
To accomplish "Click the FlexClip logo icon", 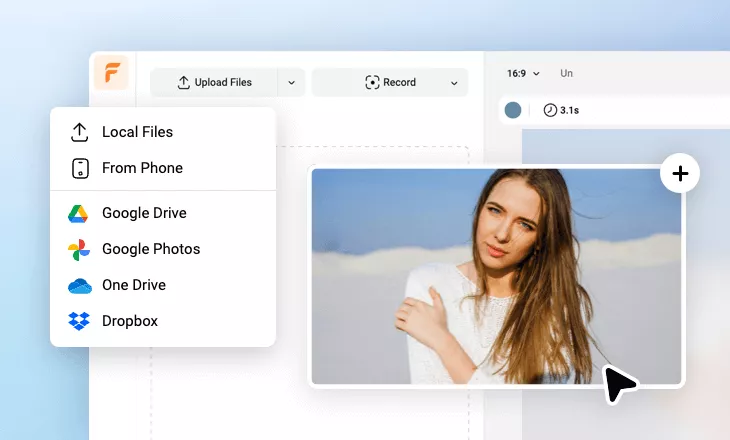I will pos(111,74).
